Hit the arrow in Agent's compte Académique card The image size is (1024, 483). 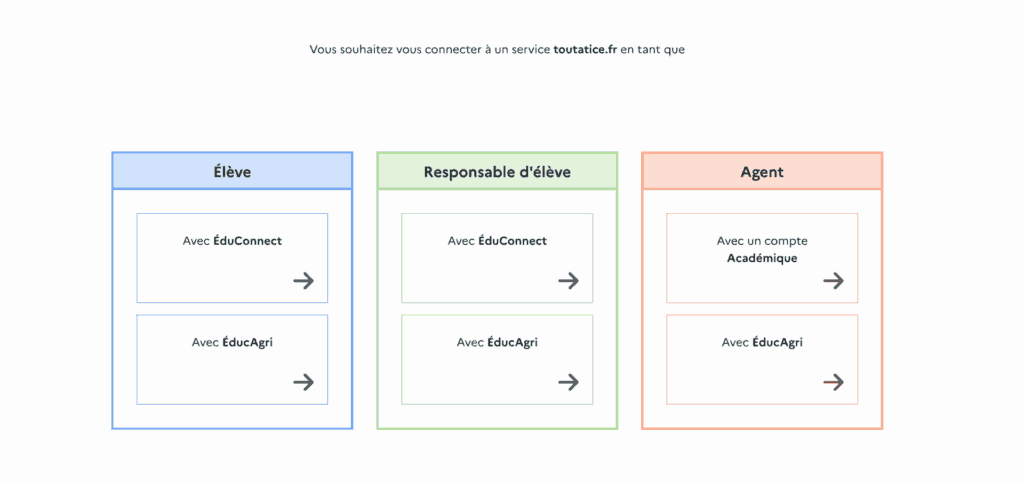pyautogui.click(x=833, y=281)
